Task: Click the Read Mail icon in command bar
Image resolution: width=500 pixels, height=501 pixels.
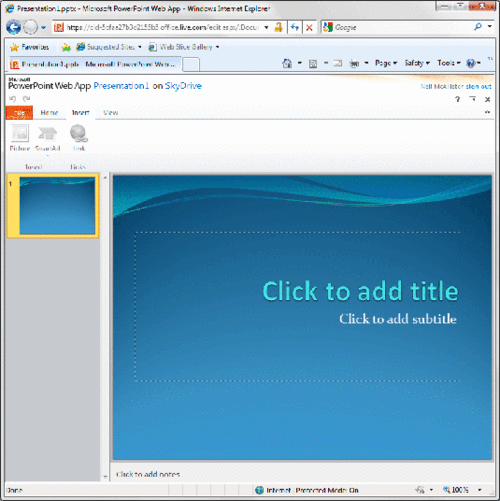Action: pyautogui.click(x=338, y=63)
